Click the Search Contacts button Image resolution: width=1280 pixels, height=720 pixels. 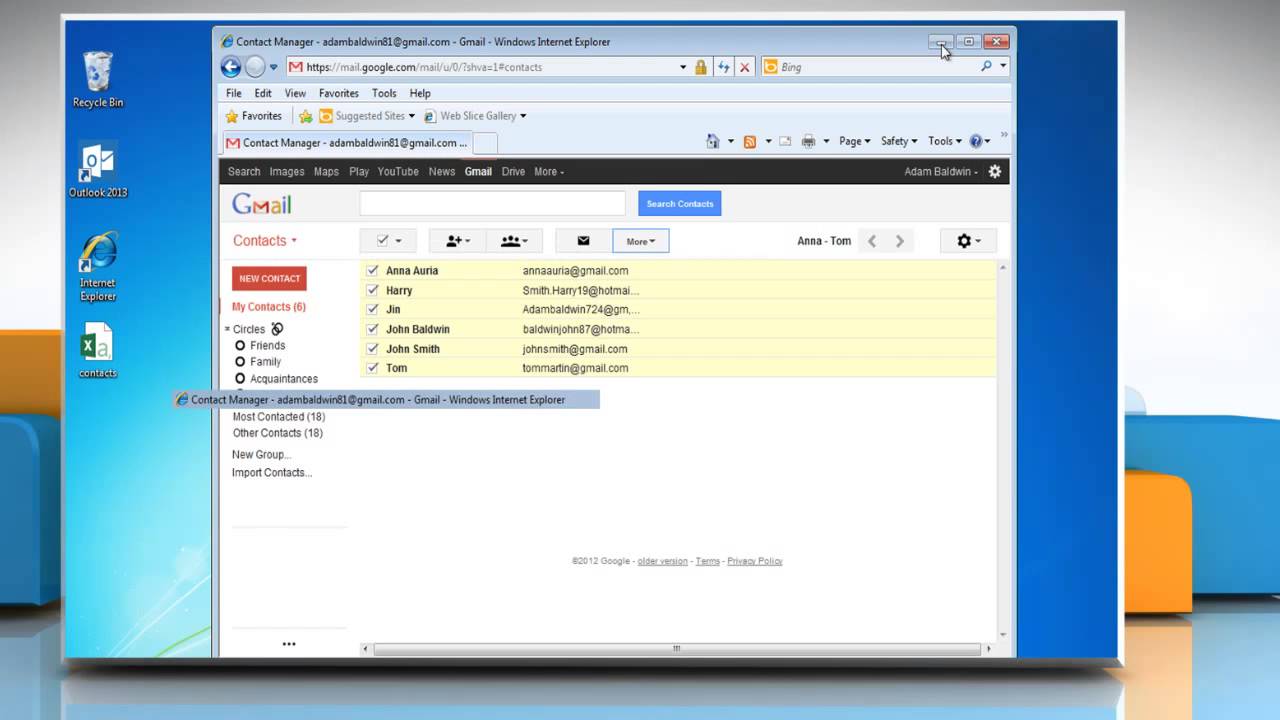[x=680, y=204]
